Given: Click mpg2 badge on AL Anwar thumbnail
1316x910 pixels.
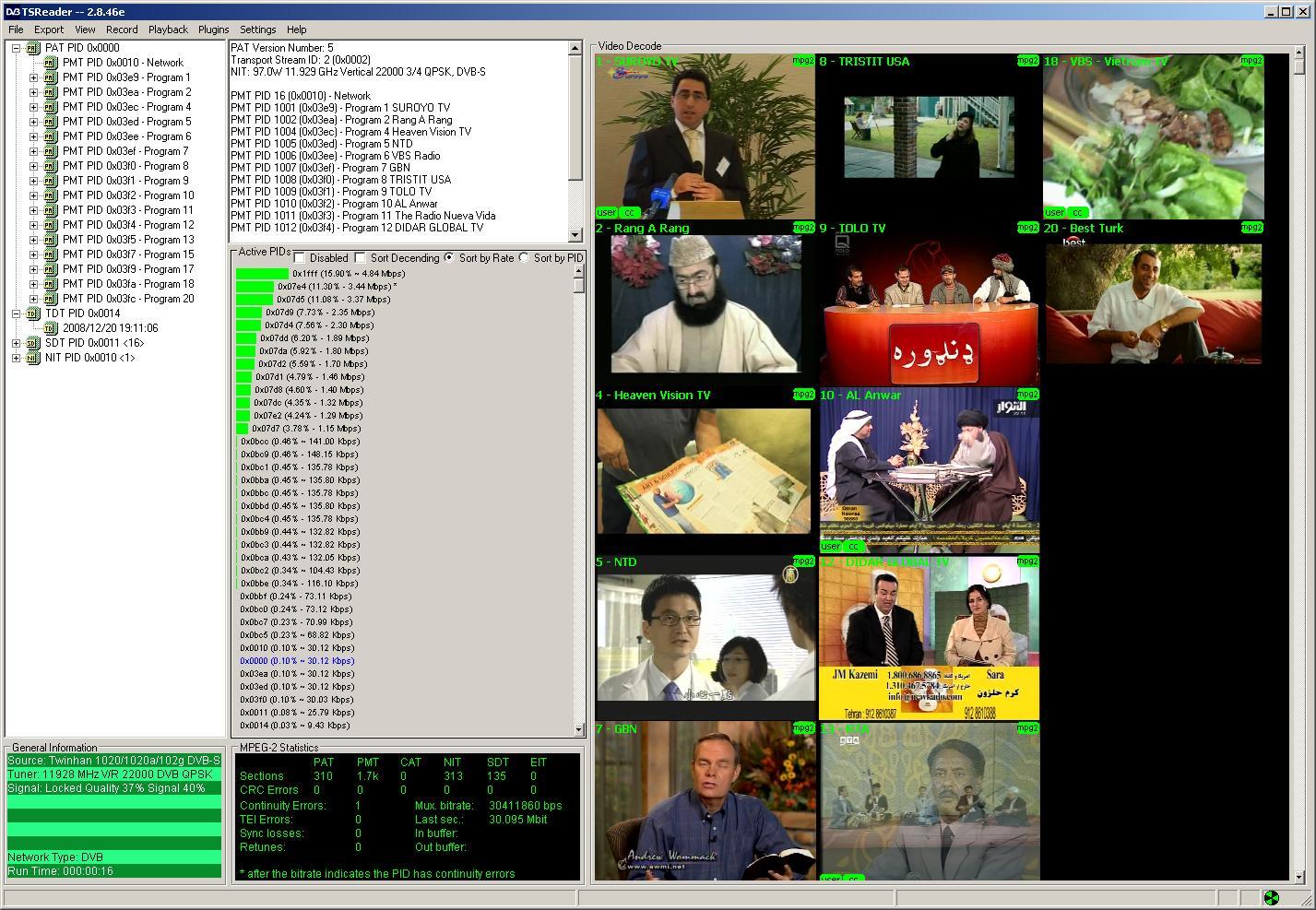Looking at the screenshot, I should 1027,395.
